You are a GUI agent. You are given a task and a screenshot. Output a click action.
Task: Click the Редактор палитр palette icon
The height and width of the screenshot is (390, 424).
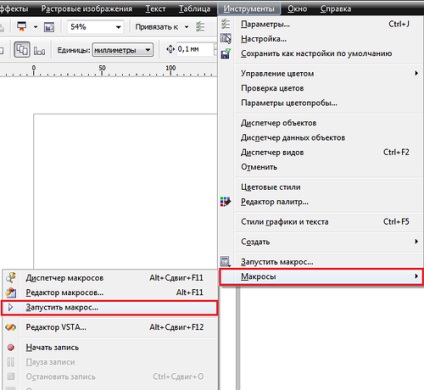pos(226,202)
